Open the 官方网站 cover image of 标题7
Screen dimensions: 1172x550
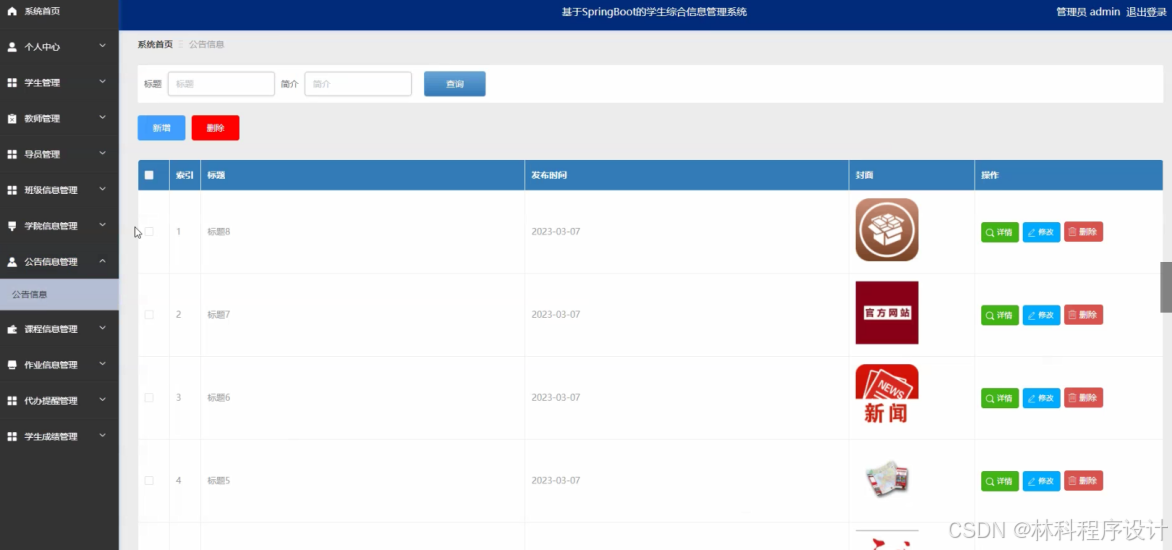click(x=886, y=312)
